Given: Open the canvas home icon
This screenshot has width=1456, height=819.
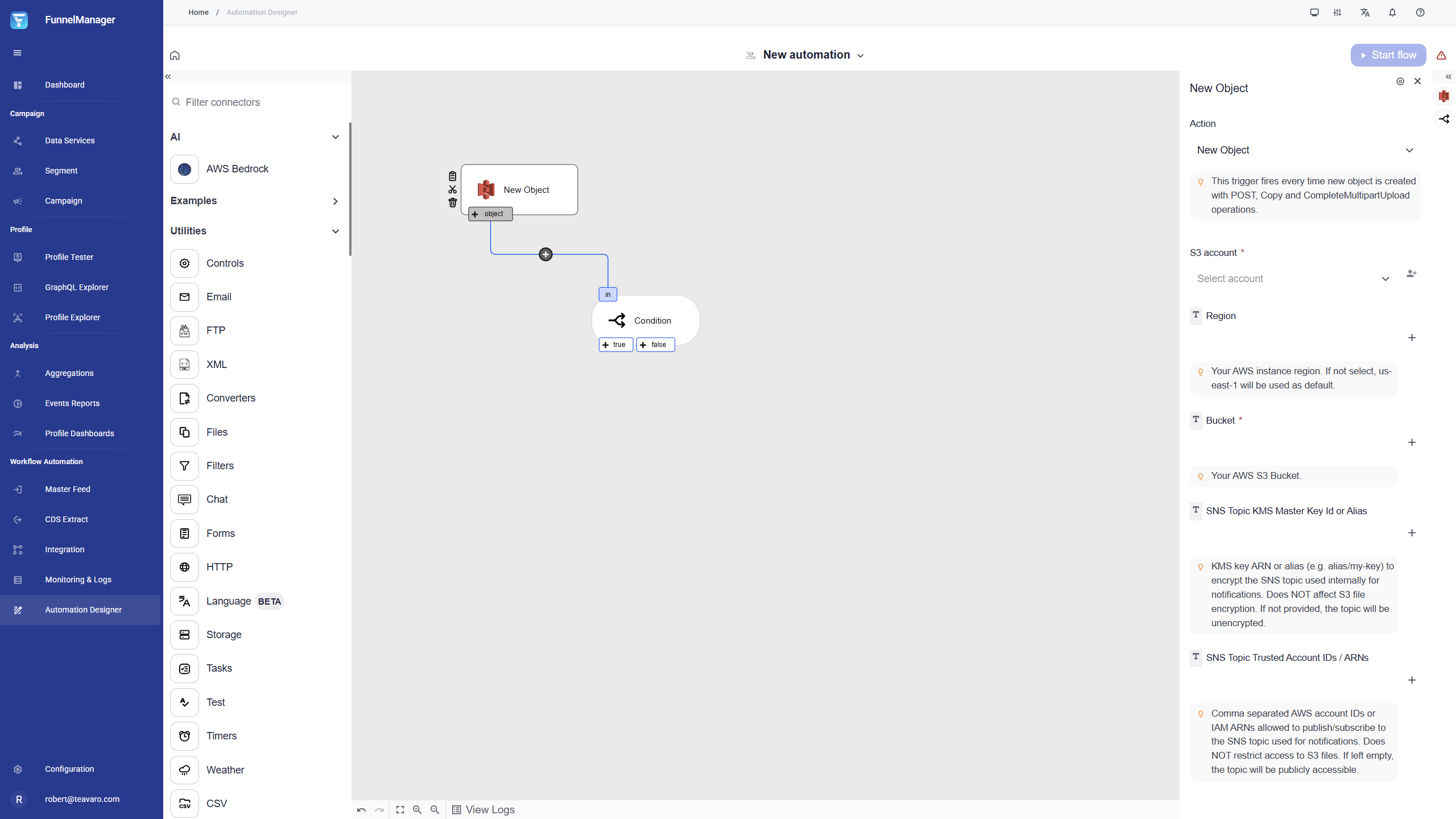Looking at the screenshot, I should pyautogui.click(x=175, y=55).
